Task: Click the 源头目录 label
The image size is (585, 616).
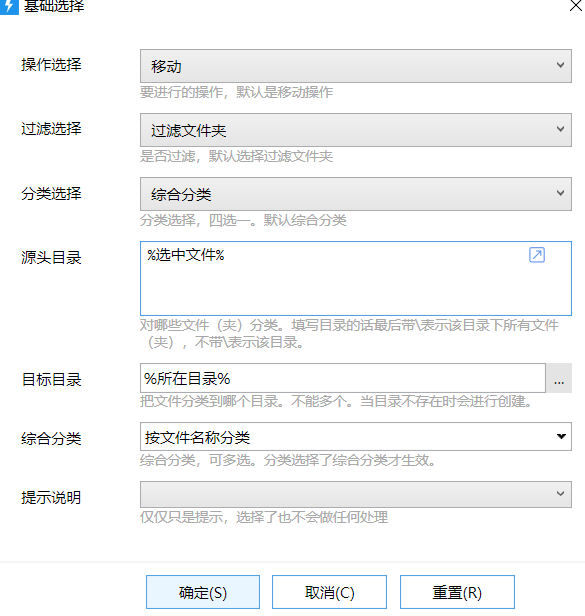Action: 51,258
